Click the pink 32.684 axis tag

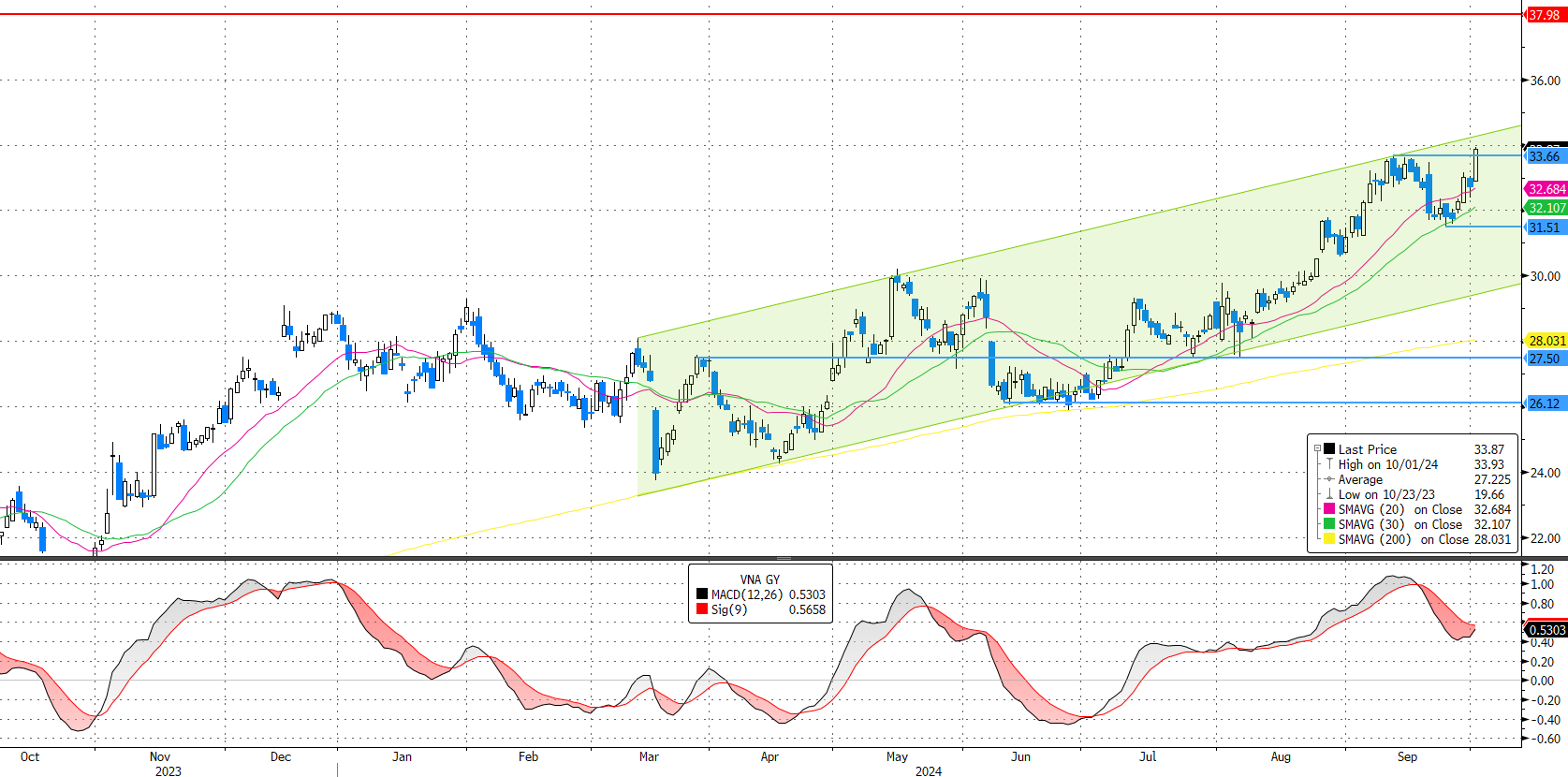tap(1546, 189)
